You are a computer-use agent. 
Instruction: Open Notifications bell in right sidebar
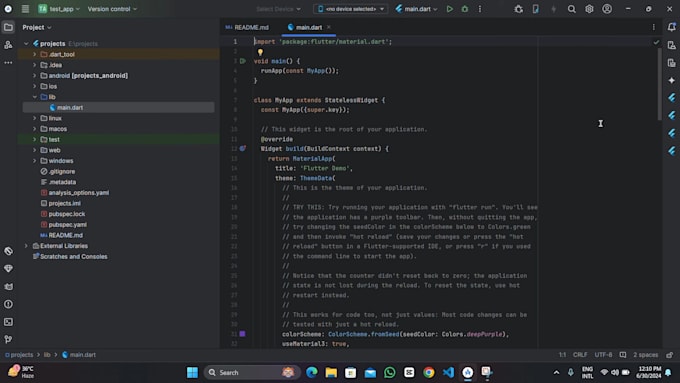672,27
